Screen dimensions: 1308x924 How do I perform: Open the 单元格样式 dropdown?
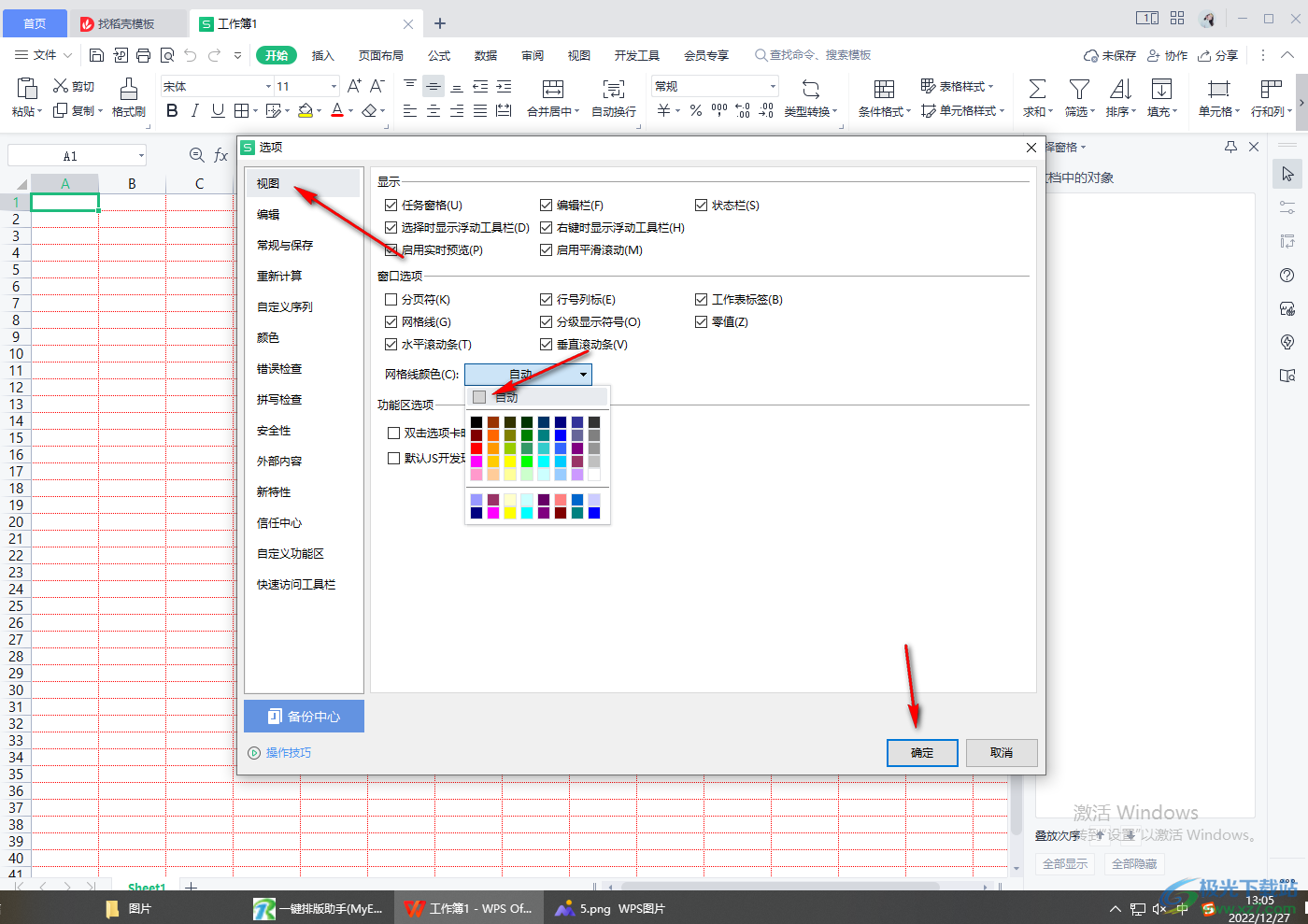pyautogui.click(x=962, y=110)
